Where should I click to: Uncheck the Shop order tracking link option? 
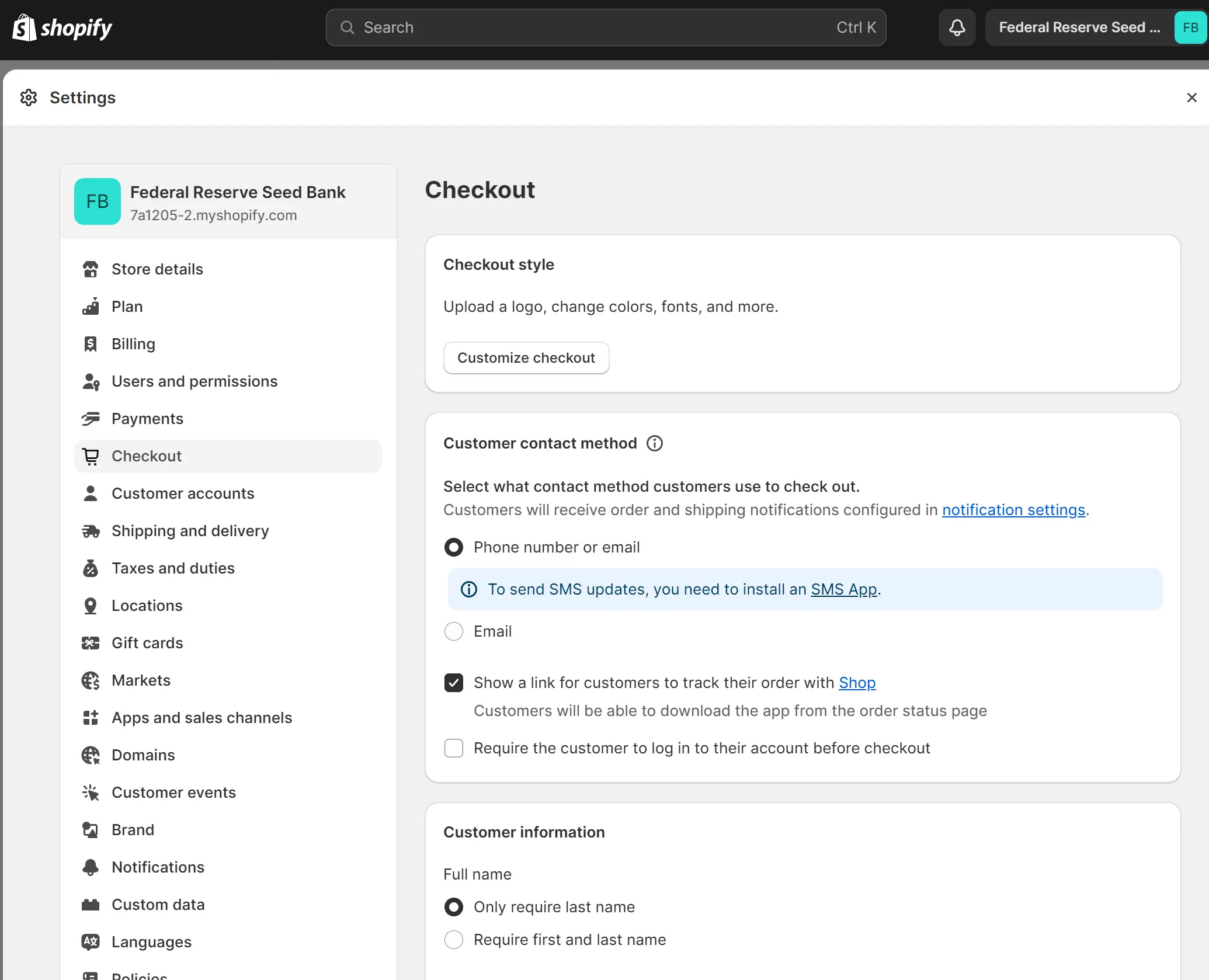tap(454, 682)
